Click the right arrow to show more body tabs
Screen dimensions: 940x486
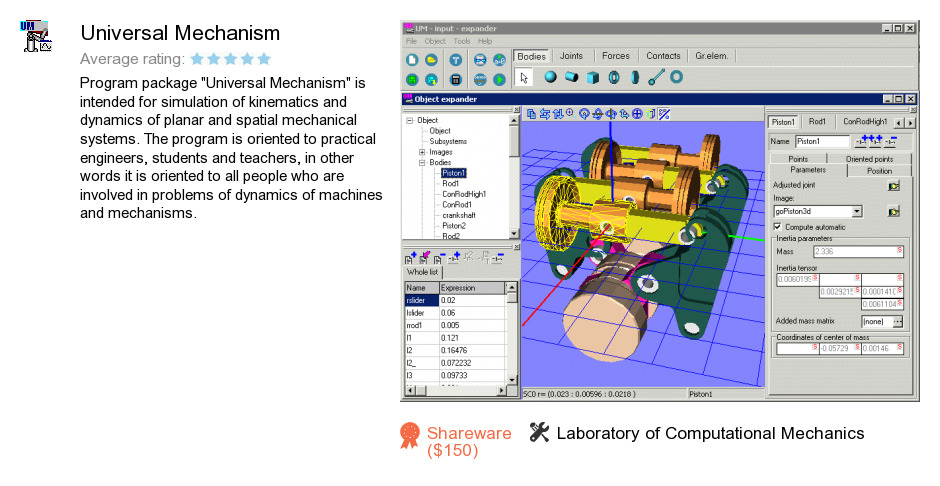[911, 123]
